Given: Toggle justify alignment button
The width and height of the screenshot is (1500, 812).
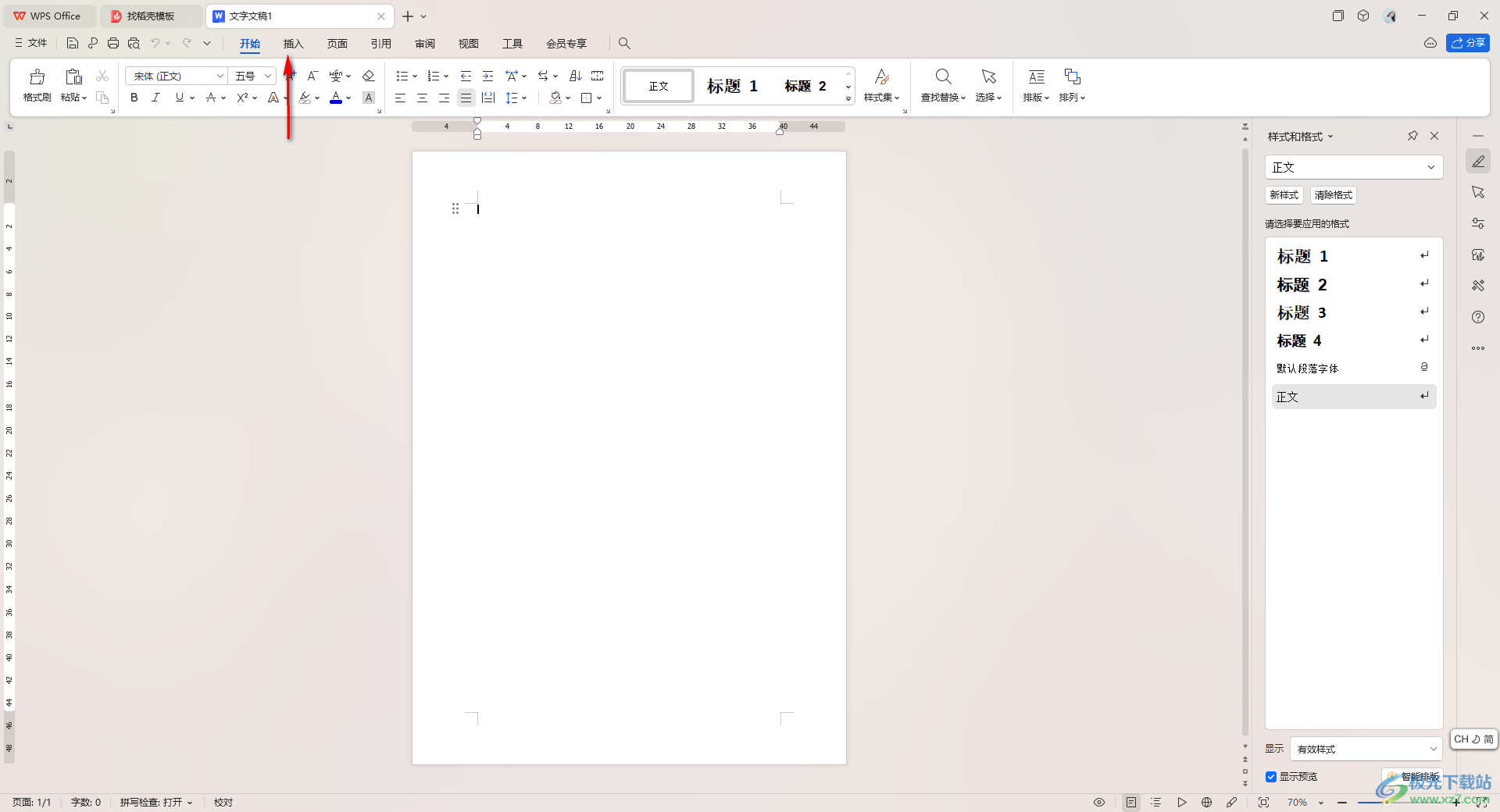Looking at the screenshot, I should point(466,98).
